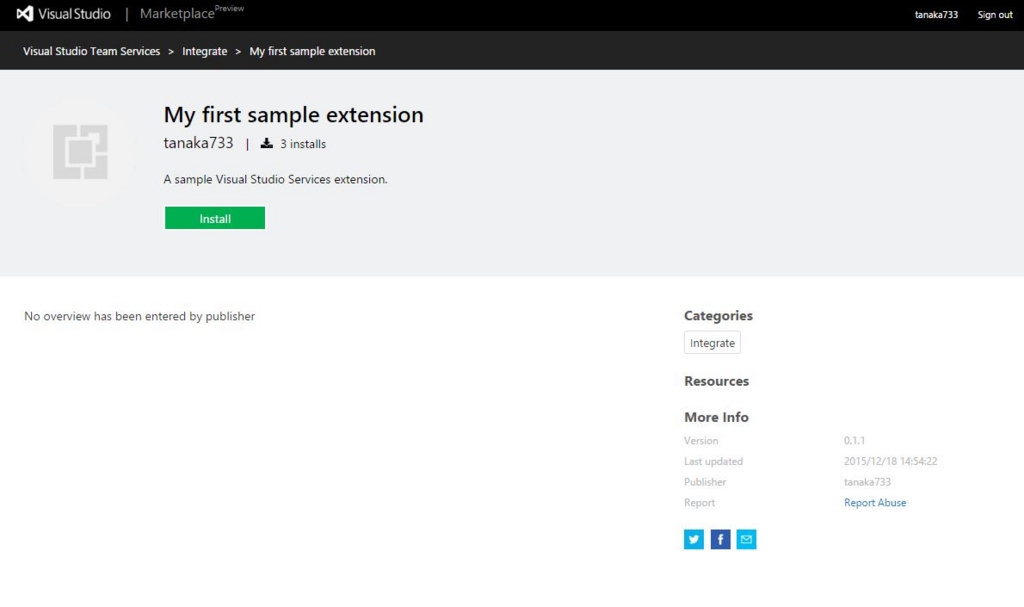Click the Visual Studio logo icon
This screenshot has height=607, width=1024.
(25, 14)
